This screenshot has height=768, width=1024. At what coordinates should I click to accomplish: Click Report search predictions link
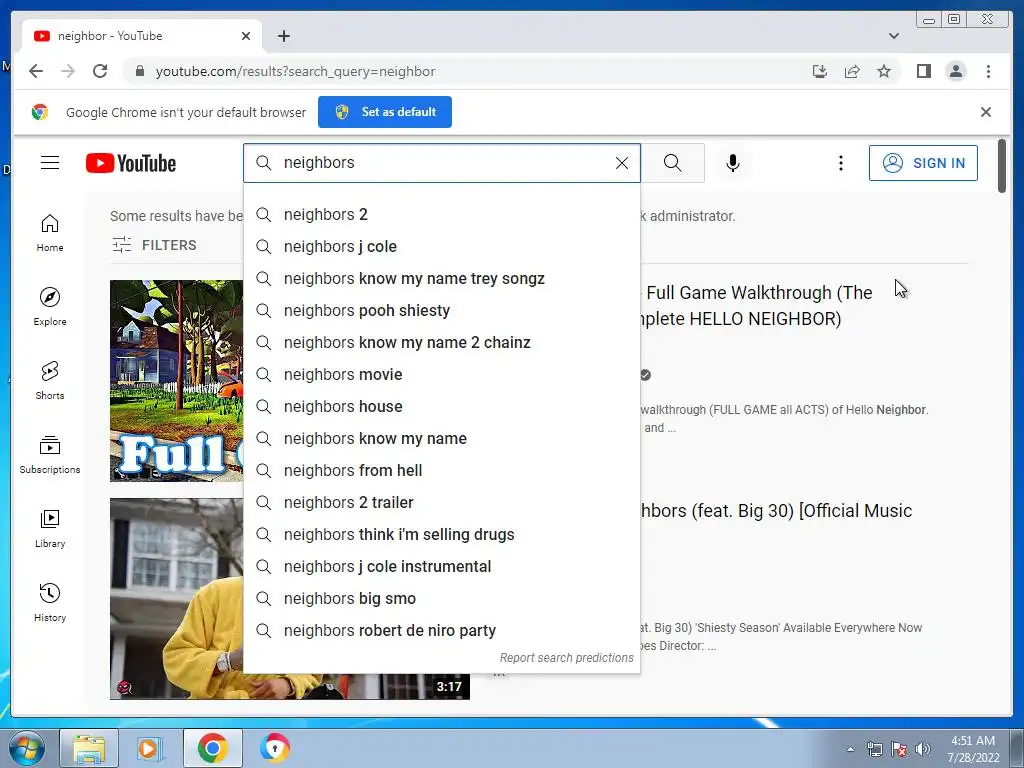566,658
